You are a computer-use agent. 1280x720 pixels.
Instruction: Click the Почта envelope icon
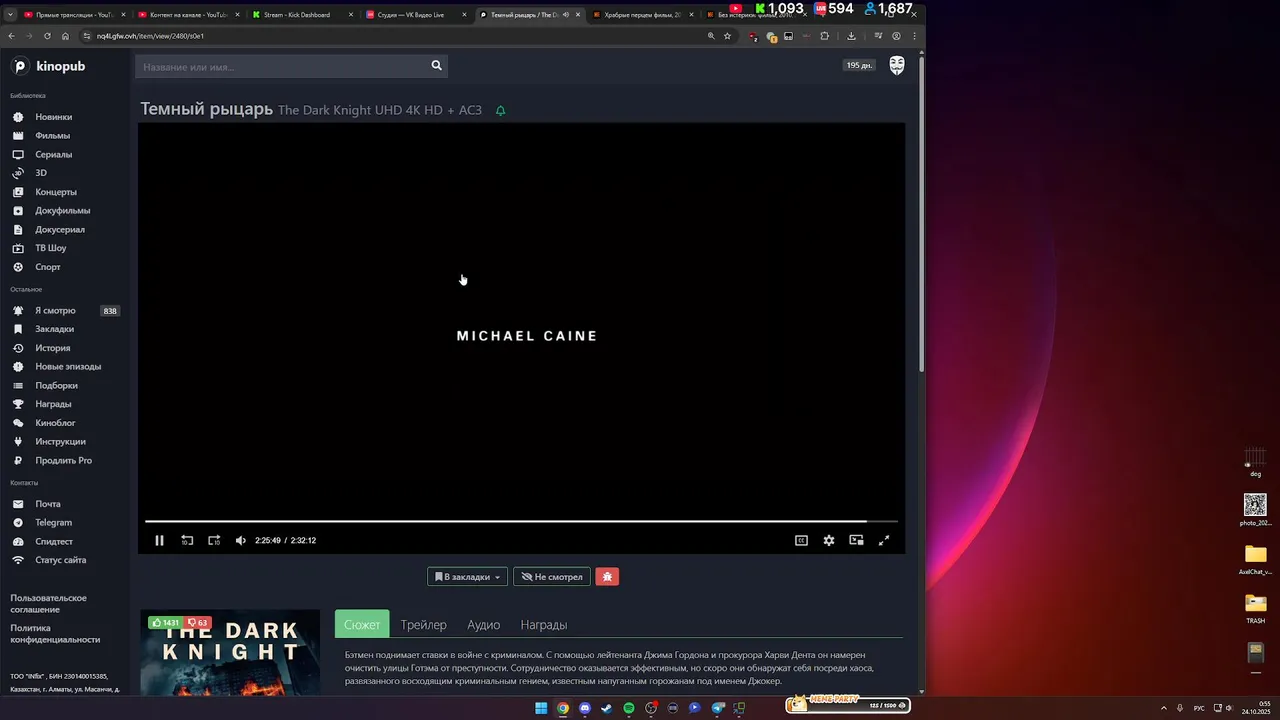(x=18, y=504)
